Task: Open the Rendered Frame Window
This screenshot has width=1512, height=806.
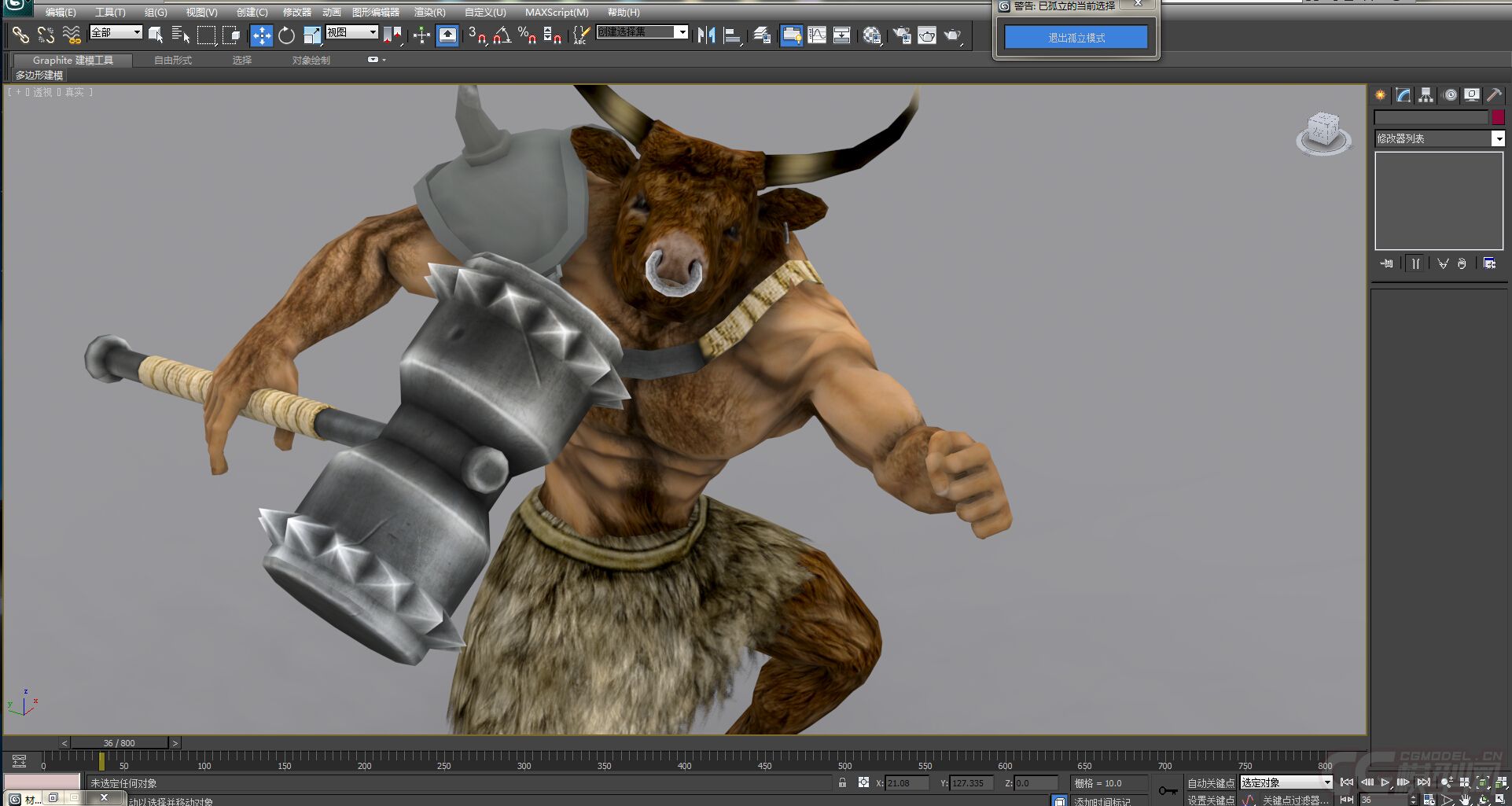Action: pyautogui.click(x=927, y=35)
